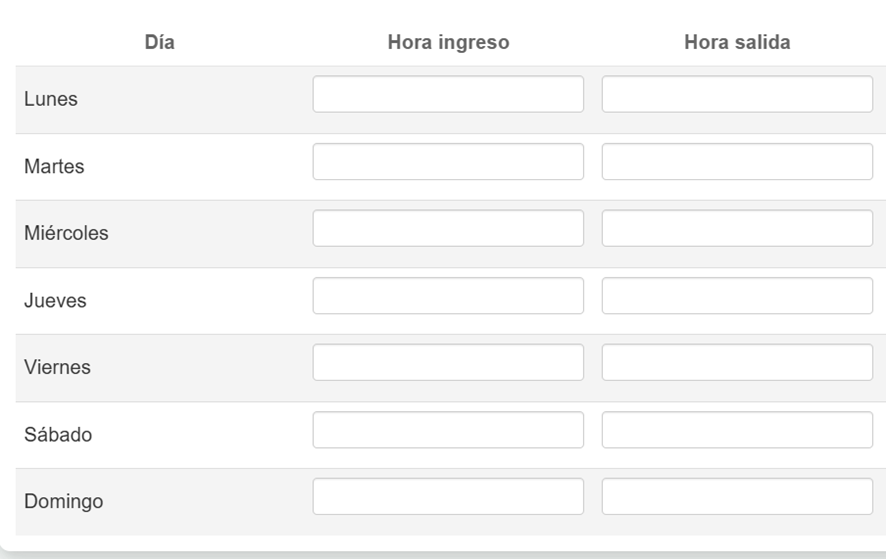Click the Día column header
886x559 pixels.
point(160,42)
